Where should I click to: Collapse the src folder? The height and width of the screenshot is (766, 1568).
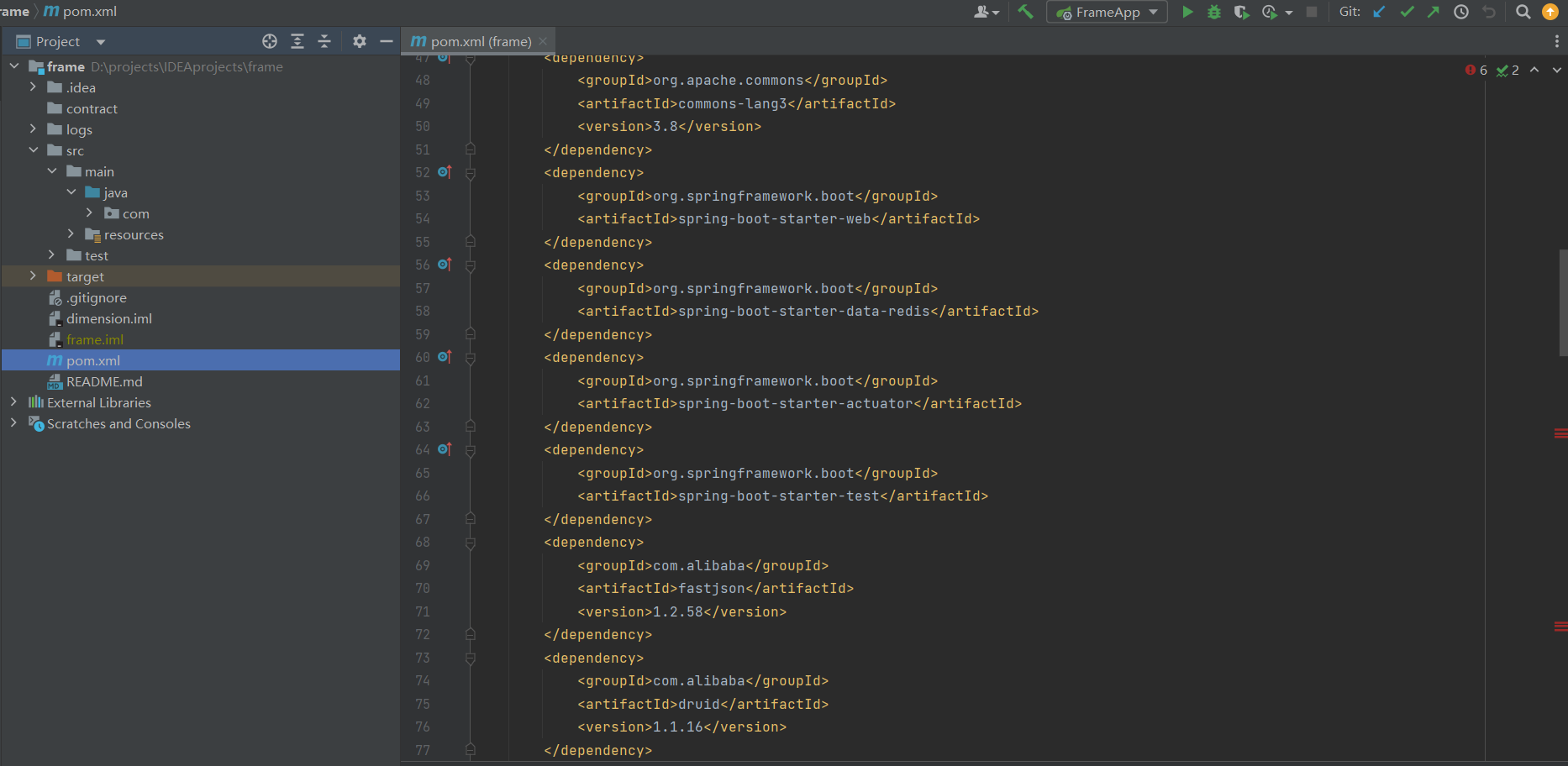(33, 150)
